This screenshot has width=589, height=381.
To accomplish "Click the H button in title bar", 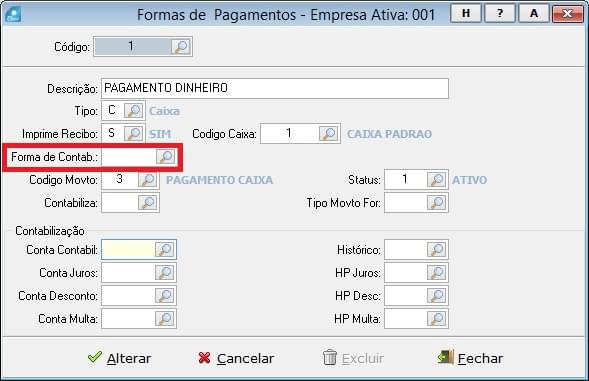I will [x=466, y=14].
